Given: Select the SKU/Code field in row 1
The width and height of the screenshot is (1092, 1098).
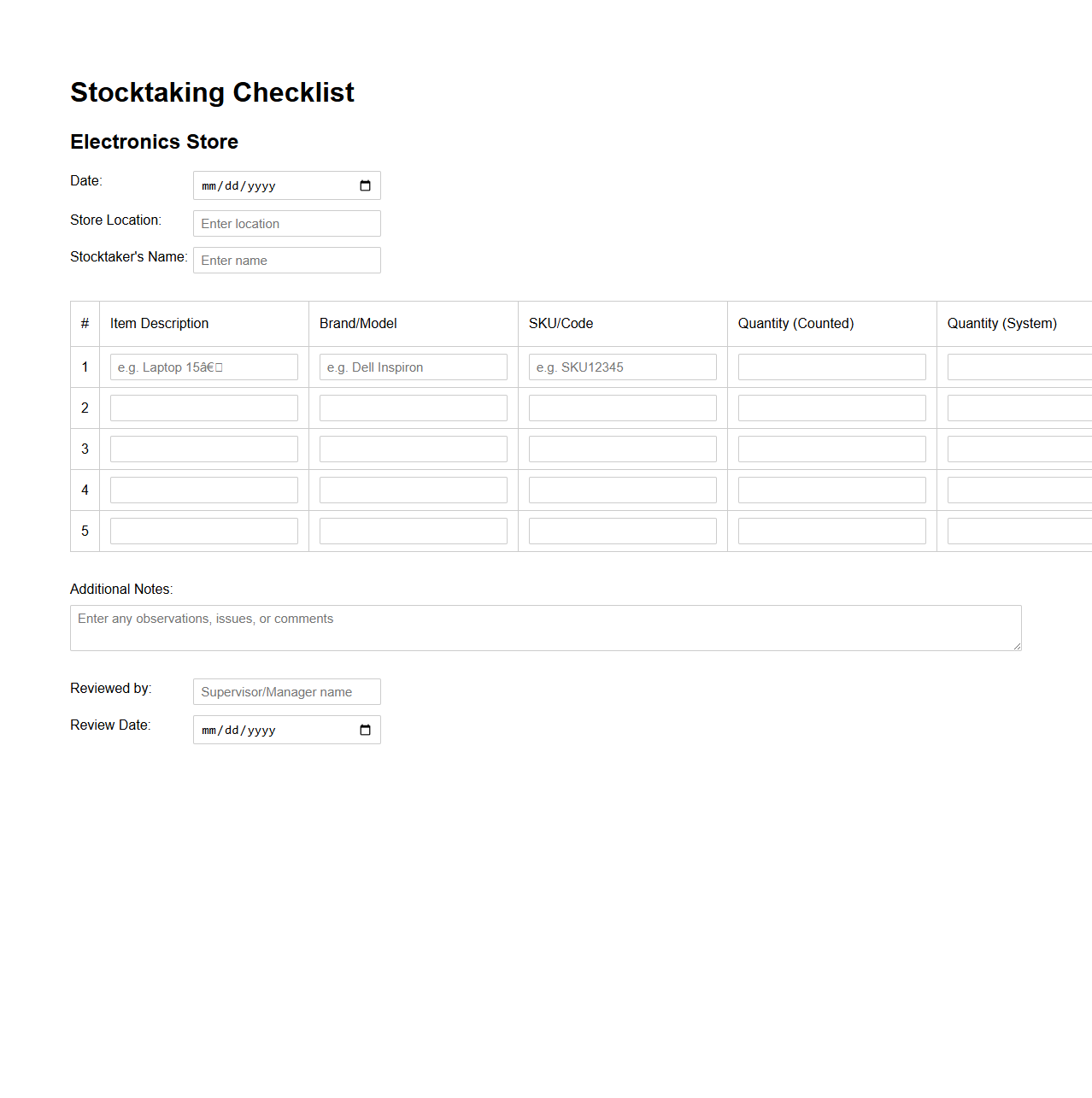Looking at the screenshot, I should (x=622, y=367).
